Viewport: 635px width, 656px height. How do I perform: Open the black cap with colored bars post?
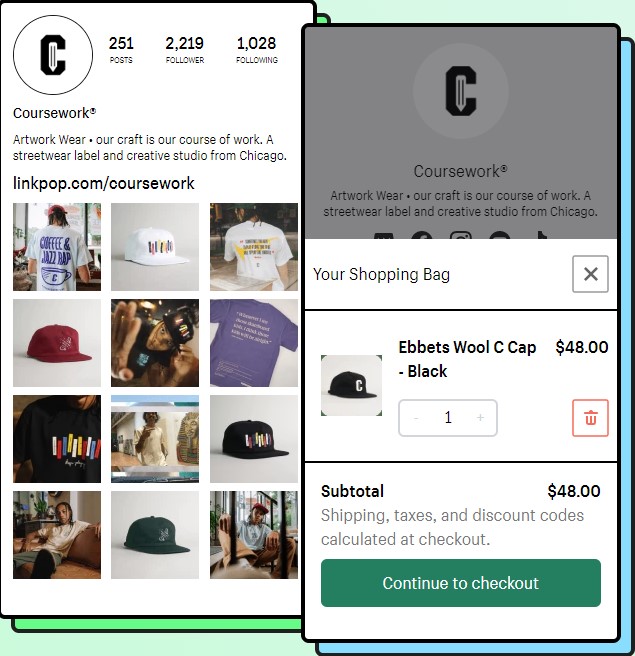[x=254, y=439]
